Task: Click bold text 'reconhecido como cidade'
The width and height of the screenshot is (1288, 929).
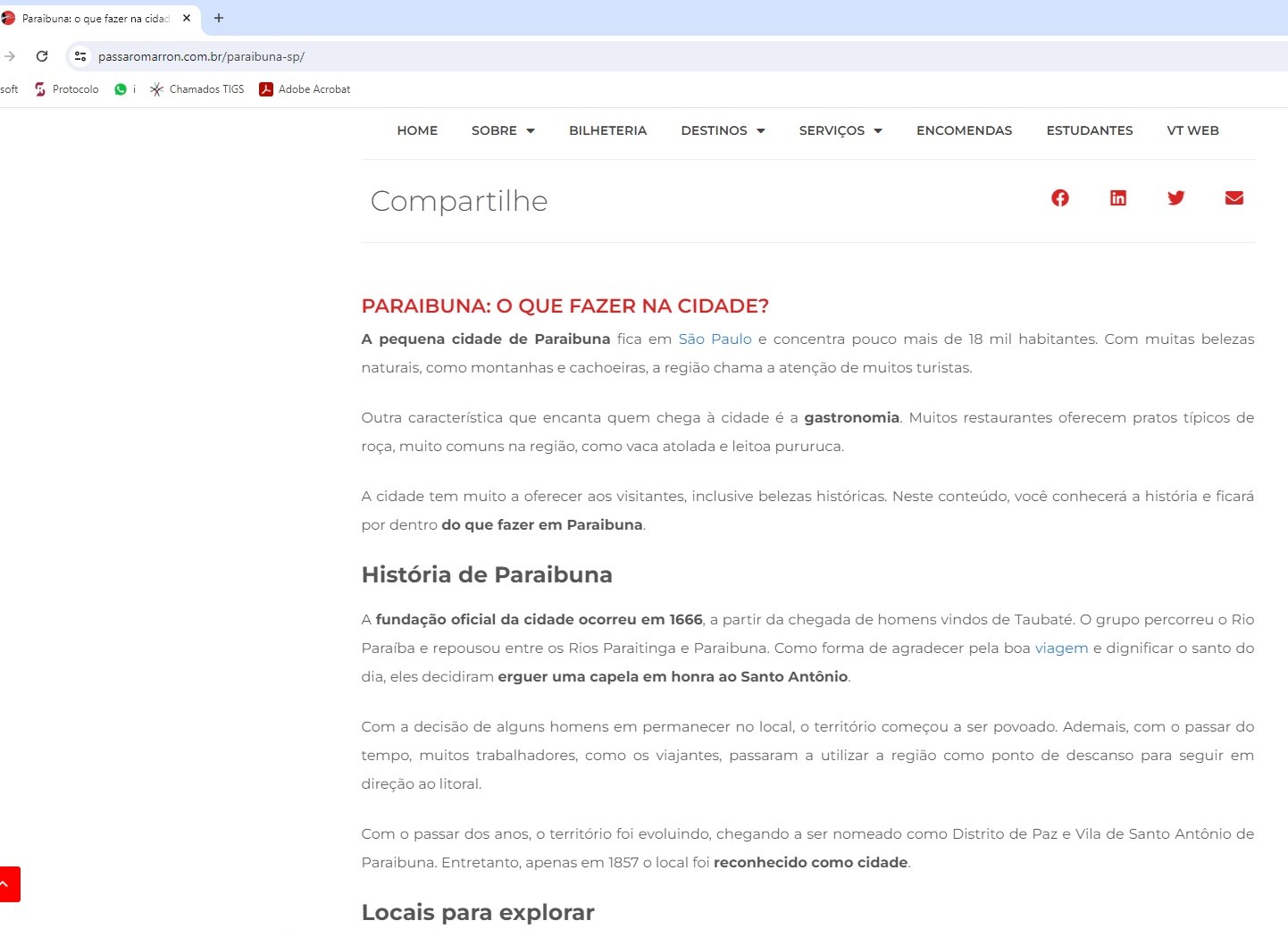Action: click(x=810, y=863)
